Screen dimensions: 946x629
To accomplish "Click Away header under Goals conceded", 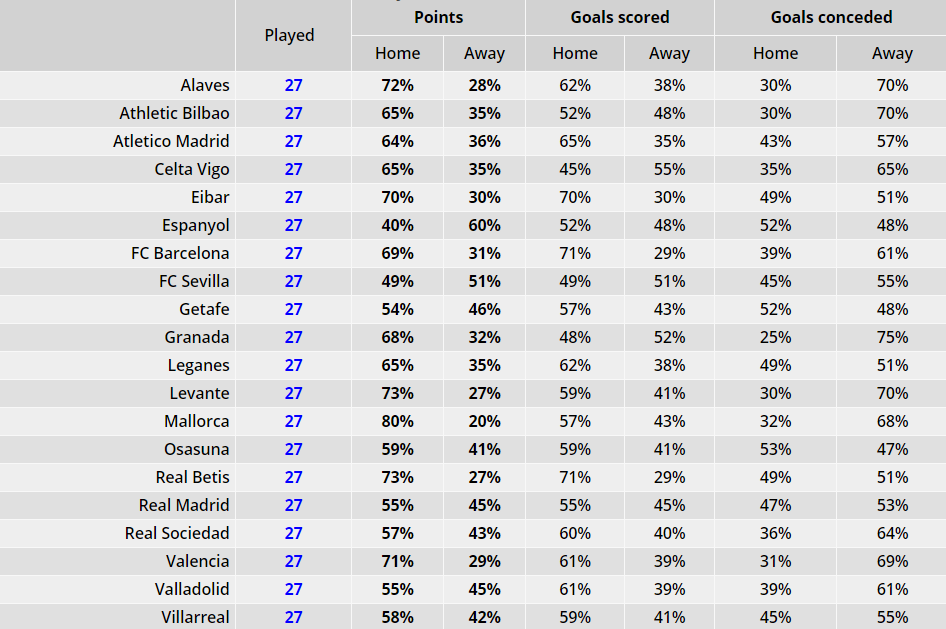I will click(892, 53).
